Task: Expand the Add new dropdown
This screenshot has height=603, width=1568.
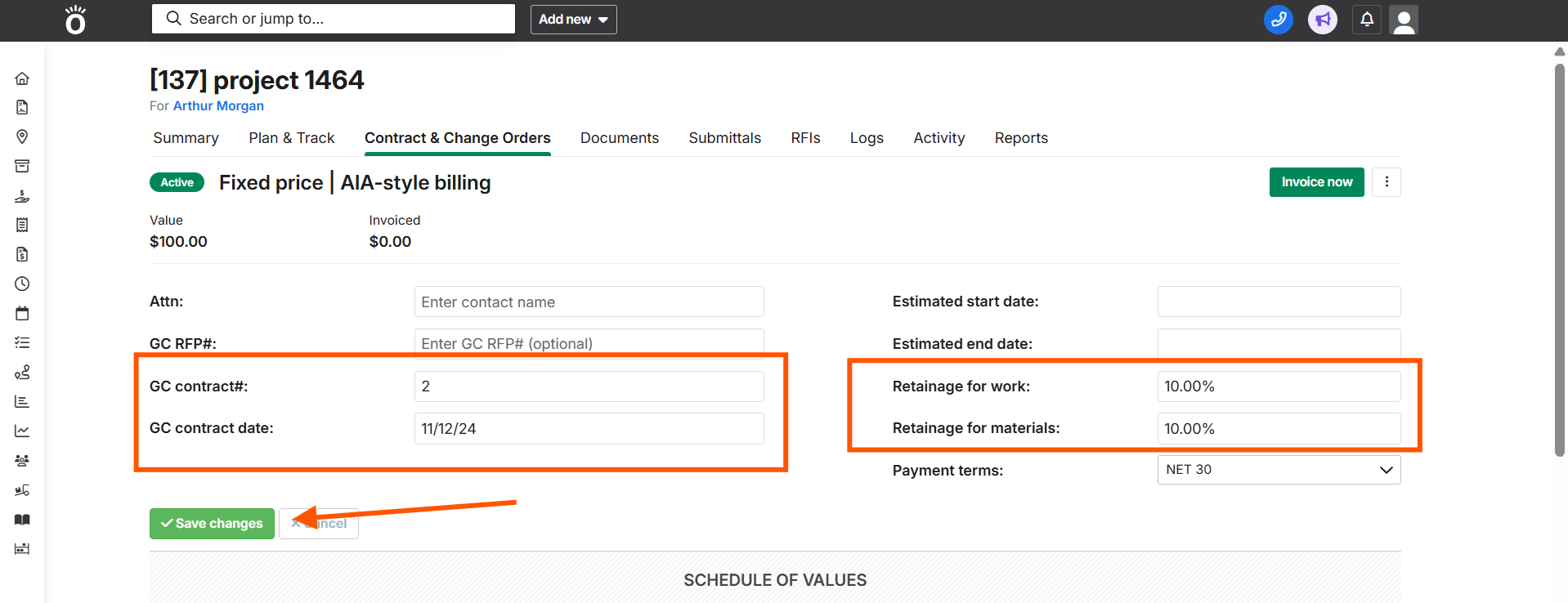Action: pos(573,19)
